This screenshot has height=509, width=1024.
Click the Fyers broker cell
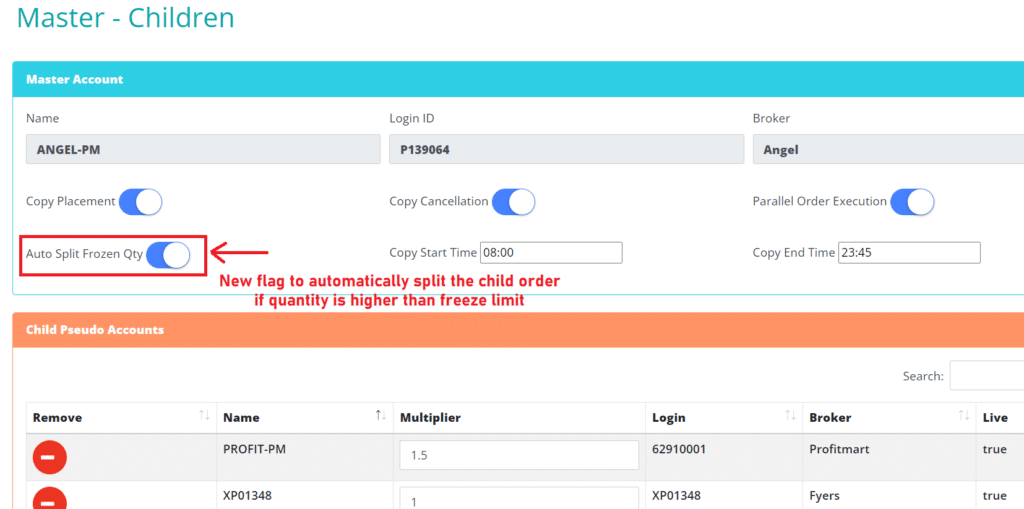(x=889, y=495)
